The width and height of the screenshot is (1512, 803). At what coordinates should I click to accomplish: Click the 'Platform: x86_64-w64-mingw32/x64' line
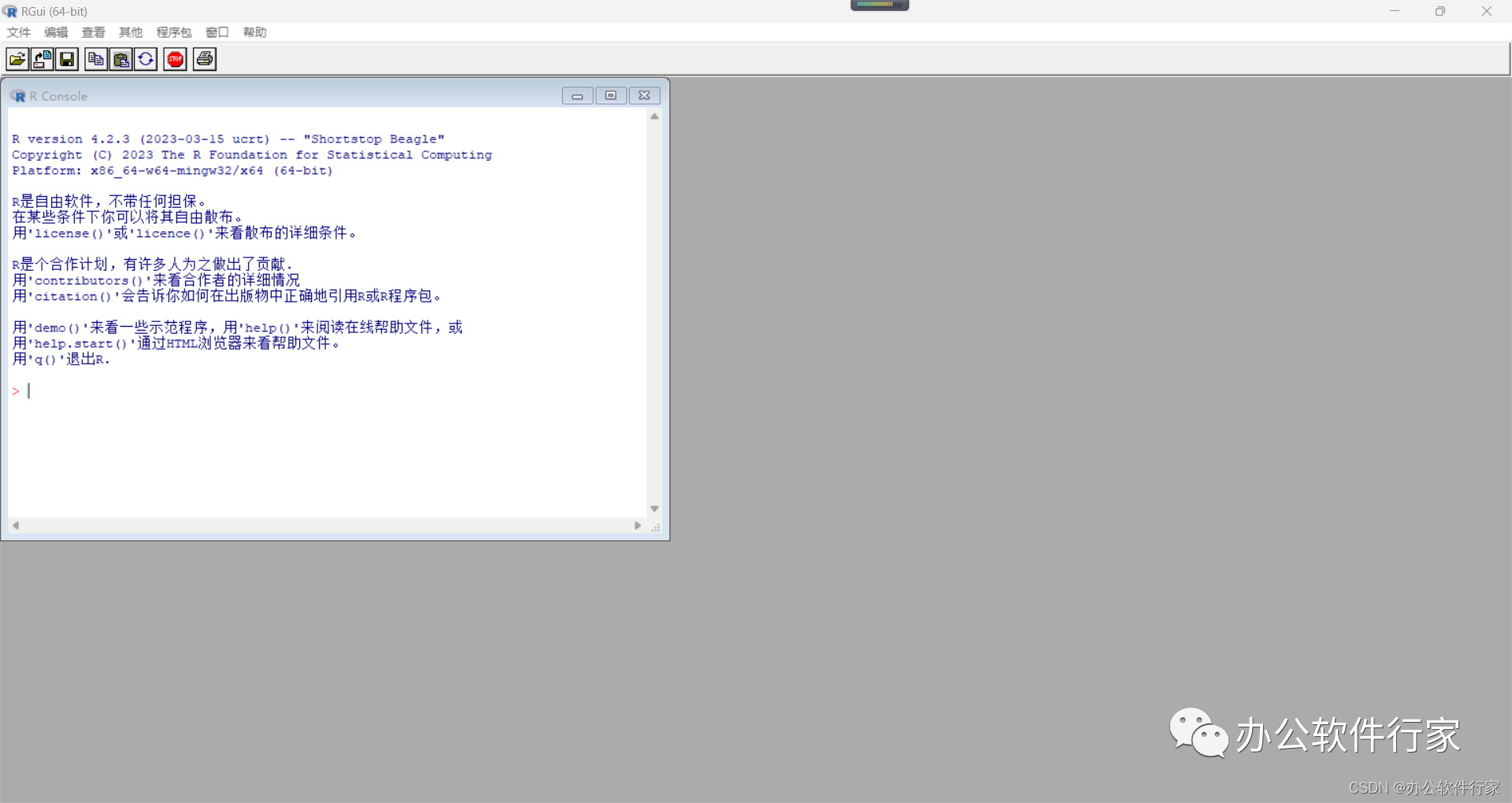[172, 171]
